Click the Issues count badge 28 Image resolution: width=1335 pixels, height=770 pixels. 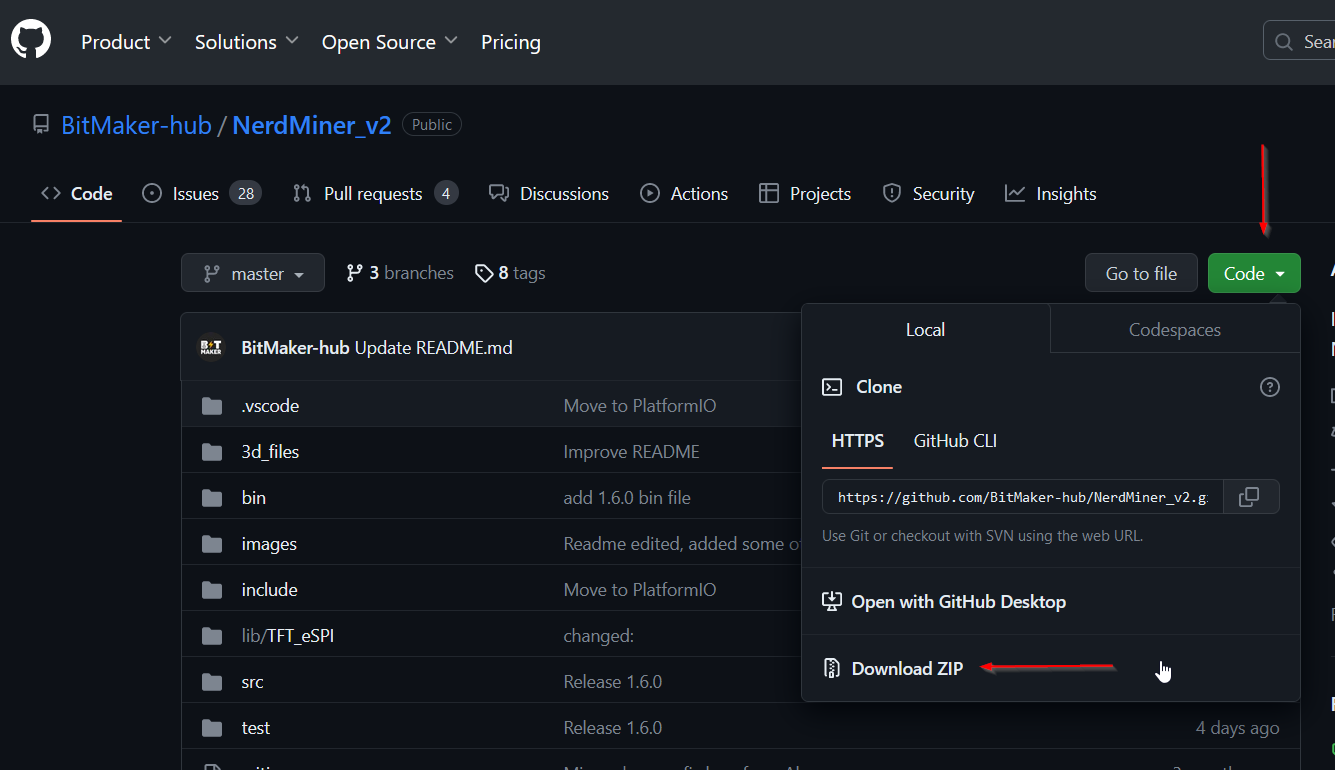point(245,194)
